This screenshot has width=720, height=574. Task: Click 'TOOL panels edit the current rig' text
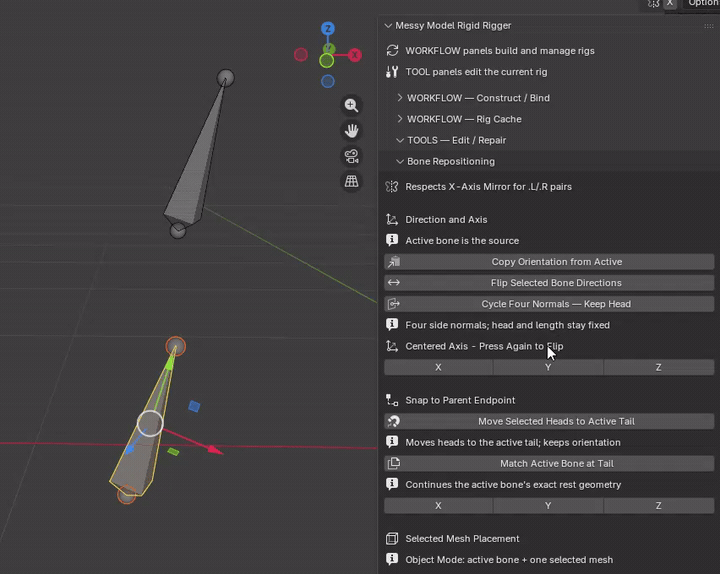click(476, 72)
